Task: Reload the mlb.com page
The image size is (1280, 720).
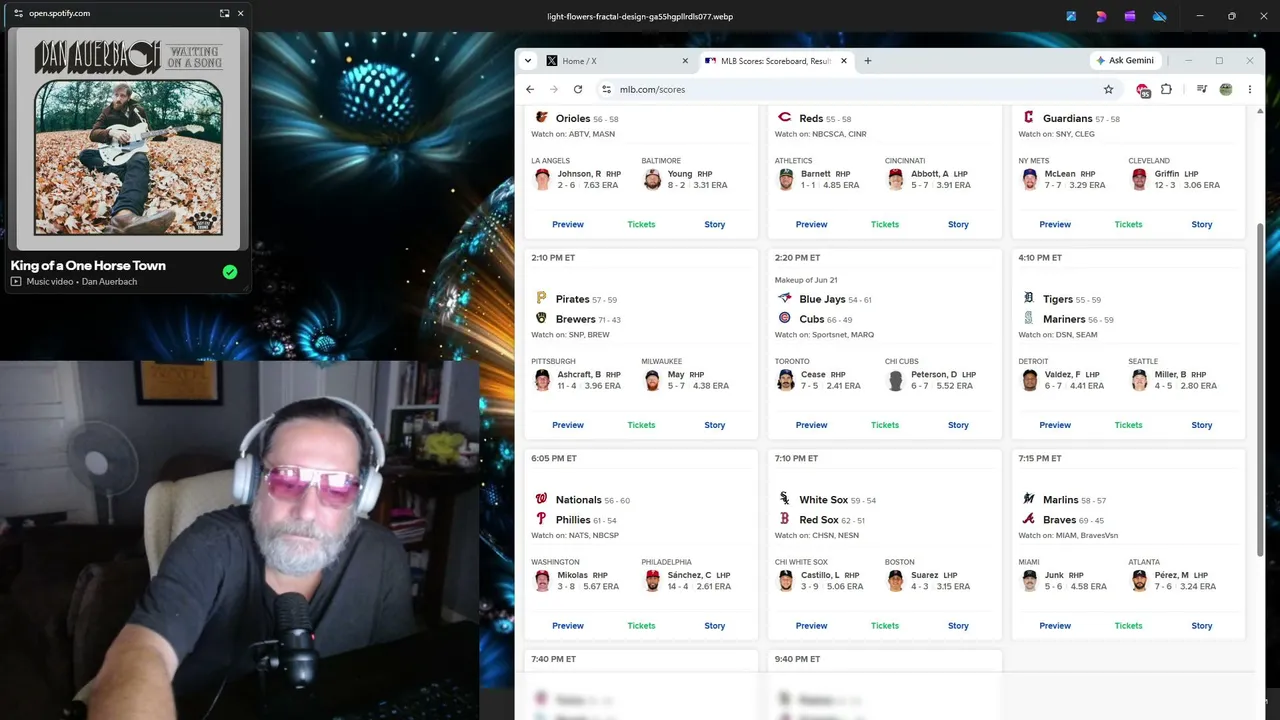Action: 578,89
